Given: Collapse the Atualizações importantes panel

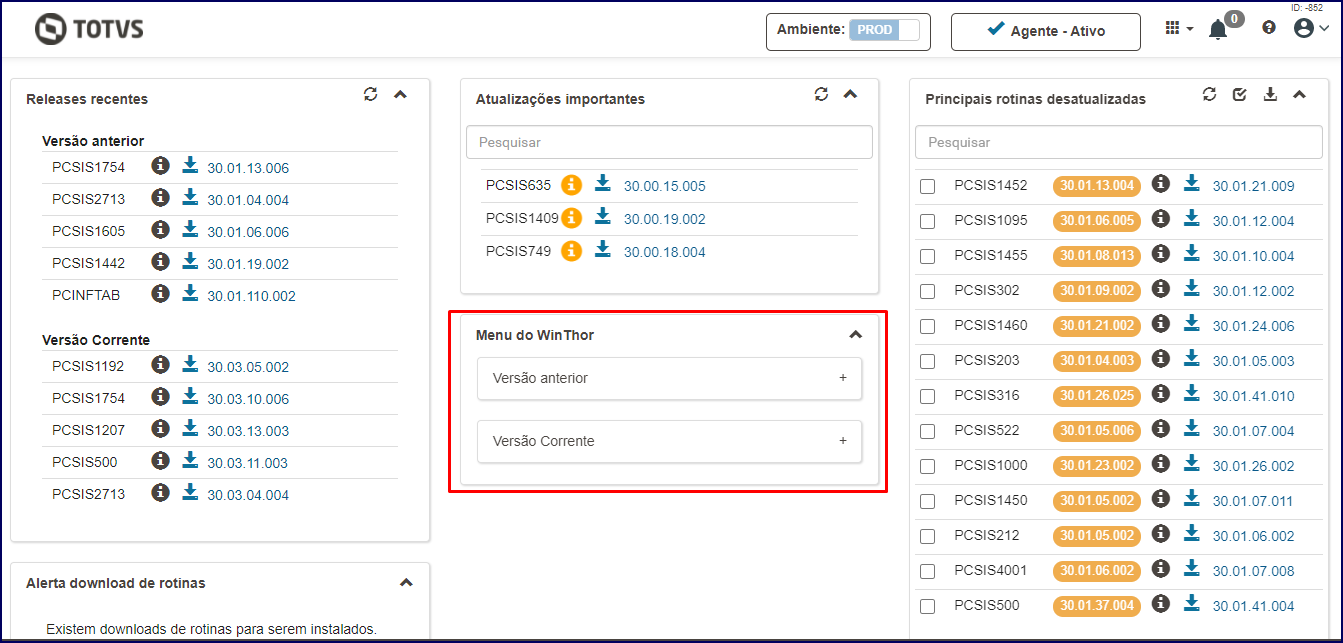Looking at the screenshot, I should [x=850, y=95].
